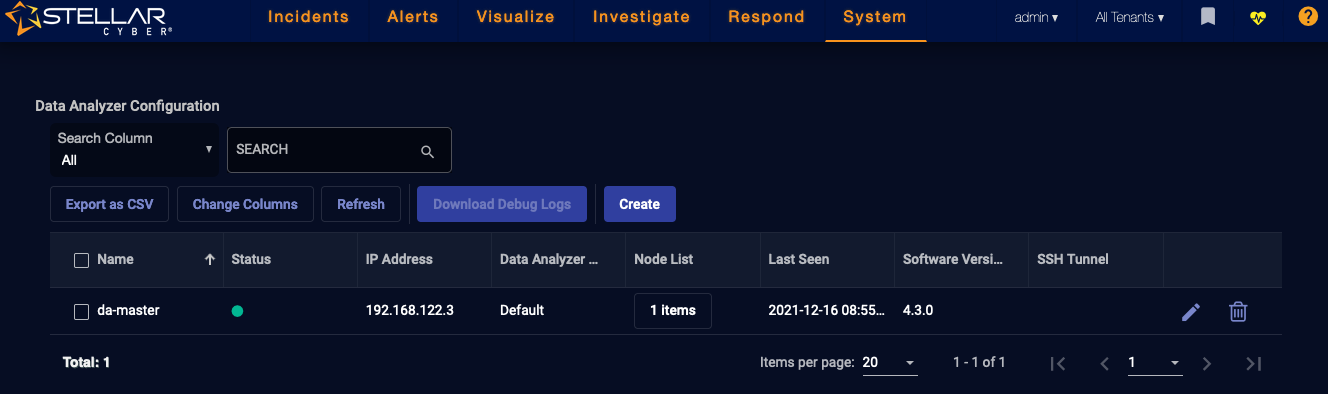Click the 1 - 1 of 1 range text
Screen dimensions: 1328x394
click(x=979, y=363)
